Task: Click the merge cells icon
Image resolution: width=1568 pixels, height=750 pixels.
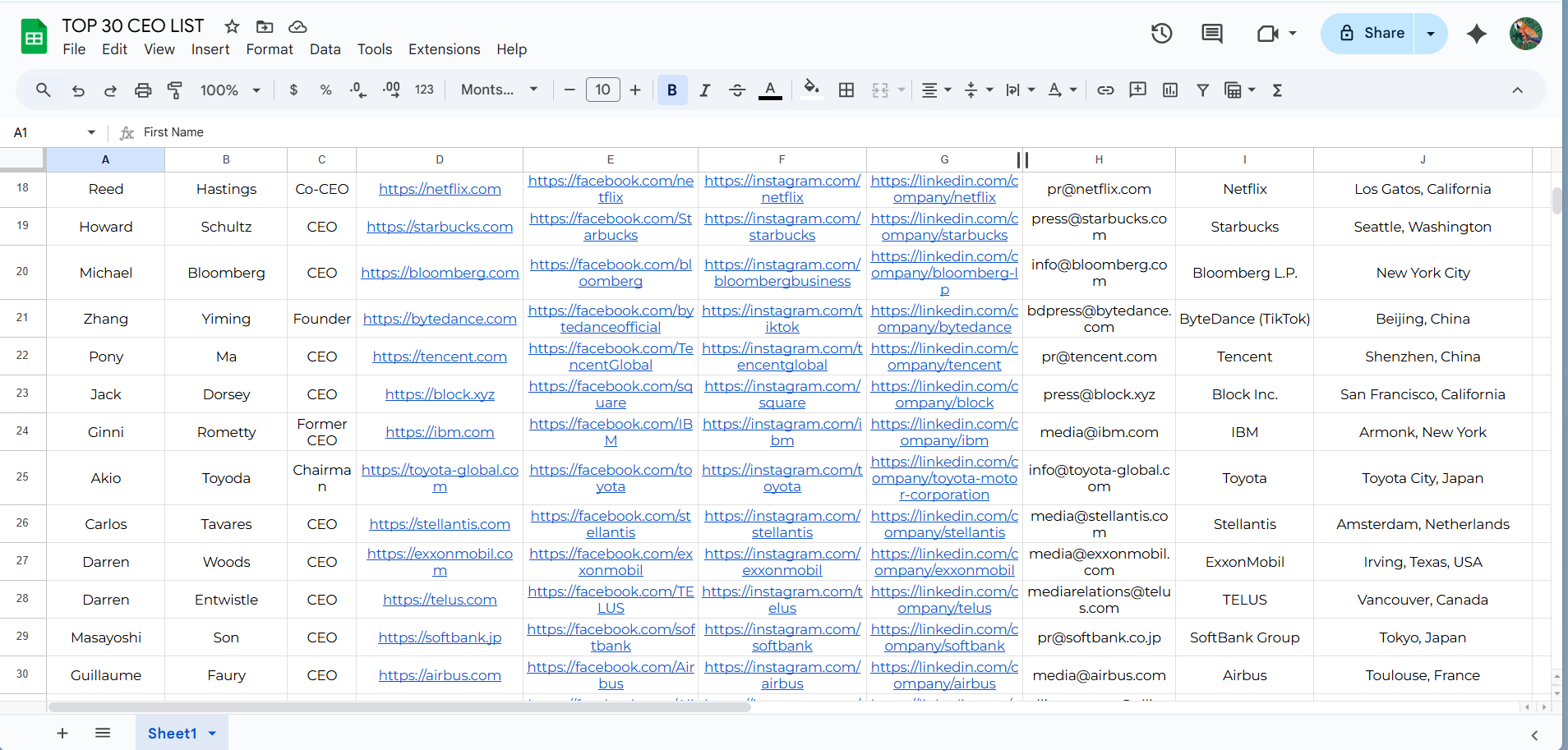Action: point(880,90)
